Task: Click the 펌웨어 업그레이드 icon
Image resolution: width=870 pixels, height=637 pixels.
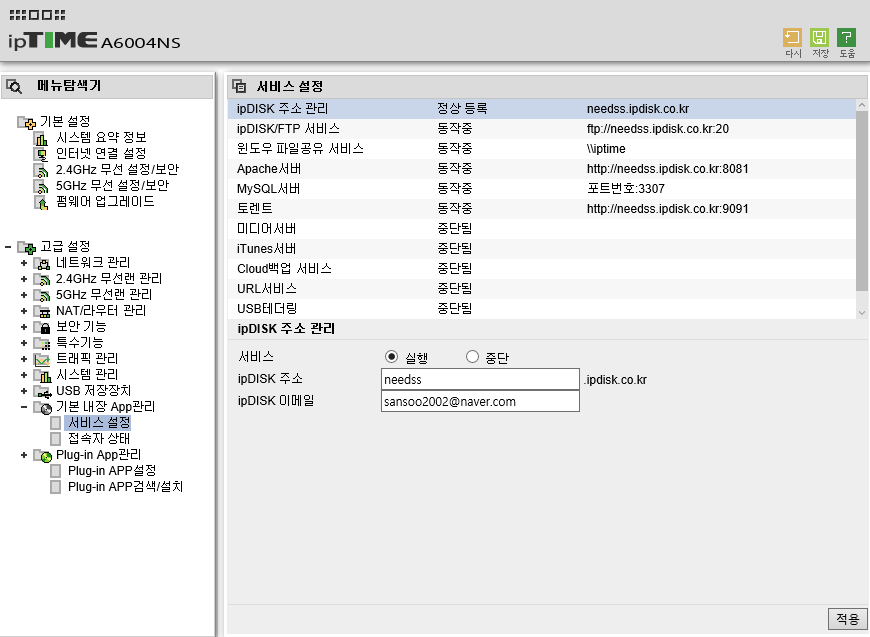Action: coord(42,203)
